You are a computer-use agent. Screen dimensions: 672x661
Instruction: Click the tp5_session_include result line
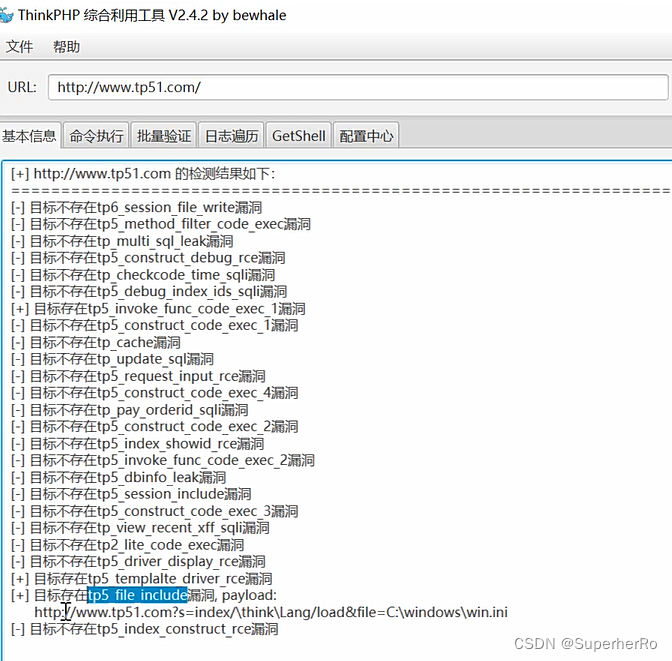[x=131, y=494]
